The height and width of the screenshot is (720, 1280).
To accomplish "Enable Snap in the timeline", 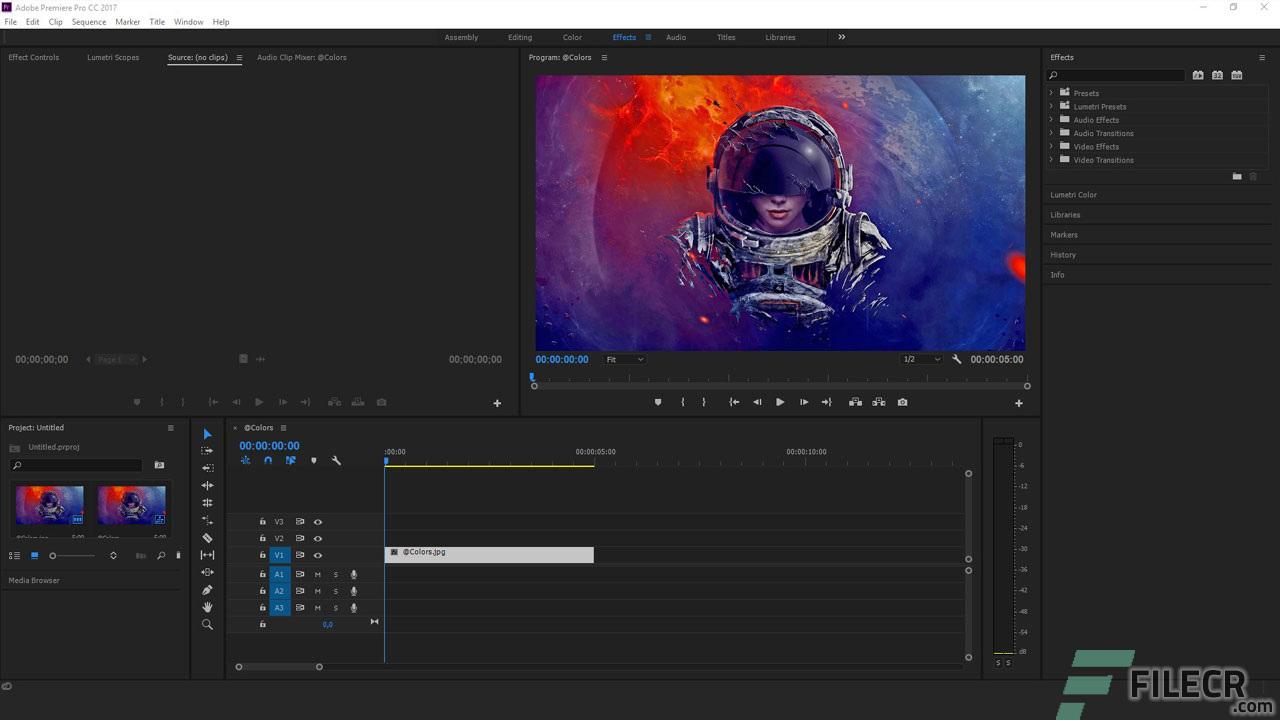I will point(267,460).
